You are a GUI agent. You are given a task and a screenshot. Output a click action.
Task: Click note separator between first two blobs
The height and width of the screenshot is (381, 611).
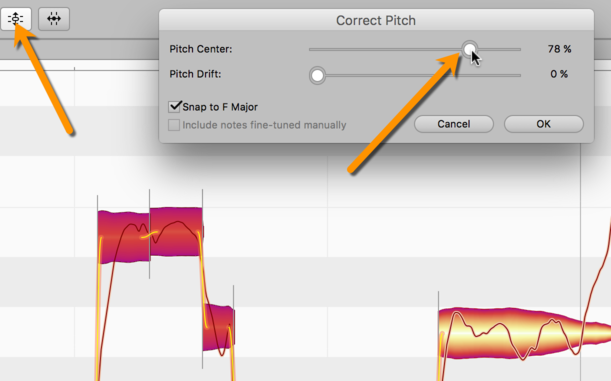[150, 234]
